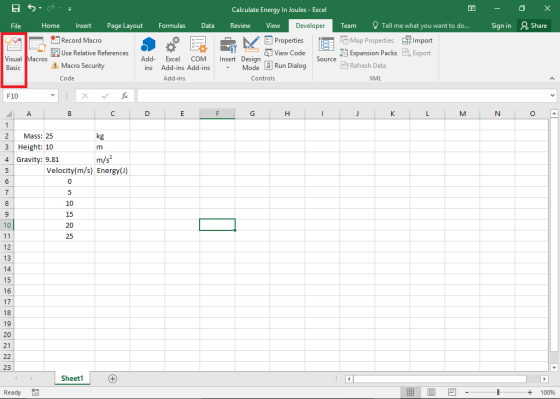The image size is (560, 399).
Task: Click the zoom out minus button
Action: pyautogui.click(x=467, y=392)
